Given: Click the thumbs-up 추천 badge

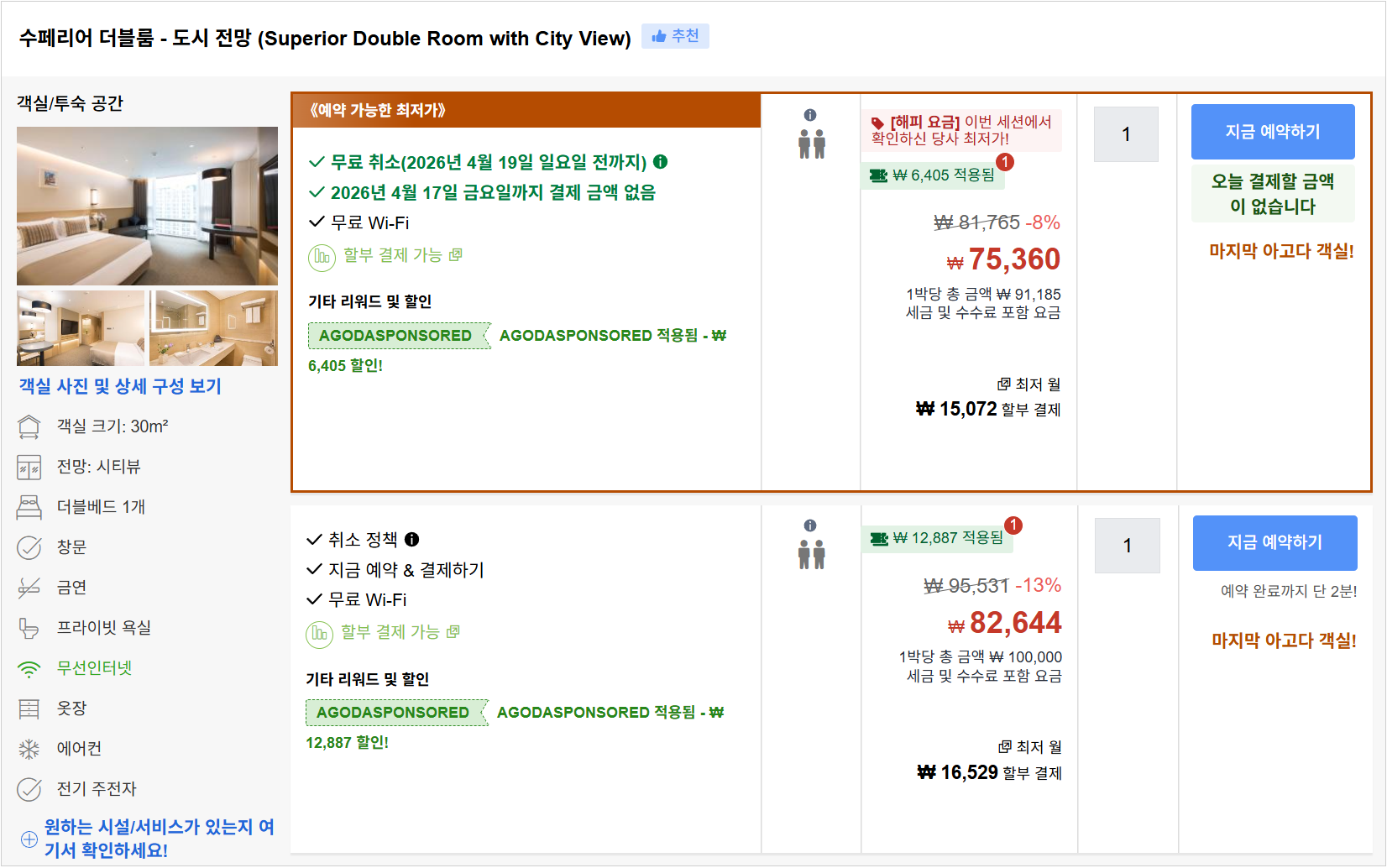Looking at the screenshot, I should click(x=676, y=36).
